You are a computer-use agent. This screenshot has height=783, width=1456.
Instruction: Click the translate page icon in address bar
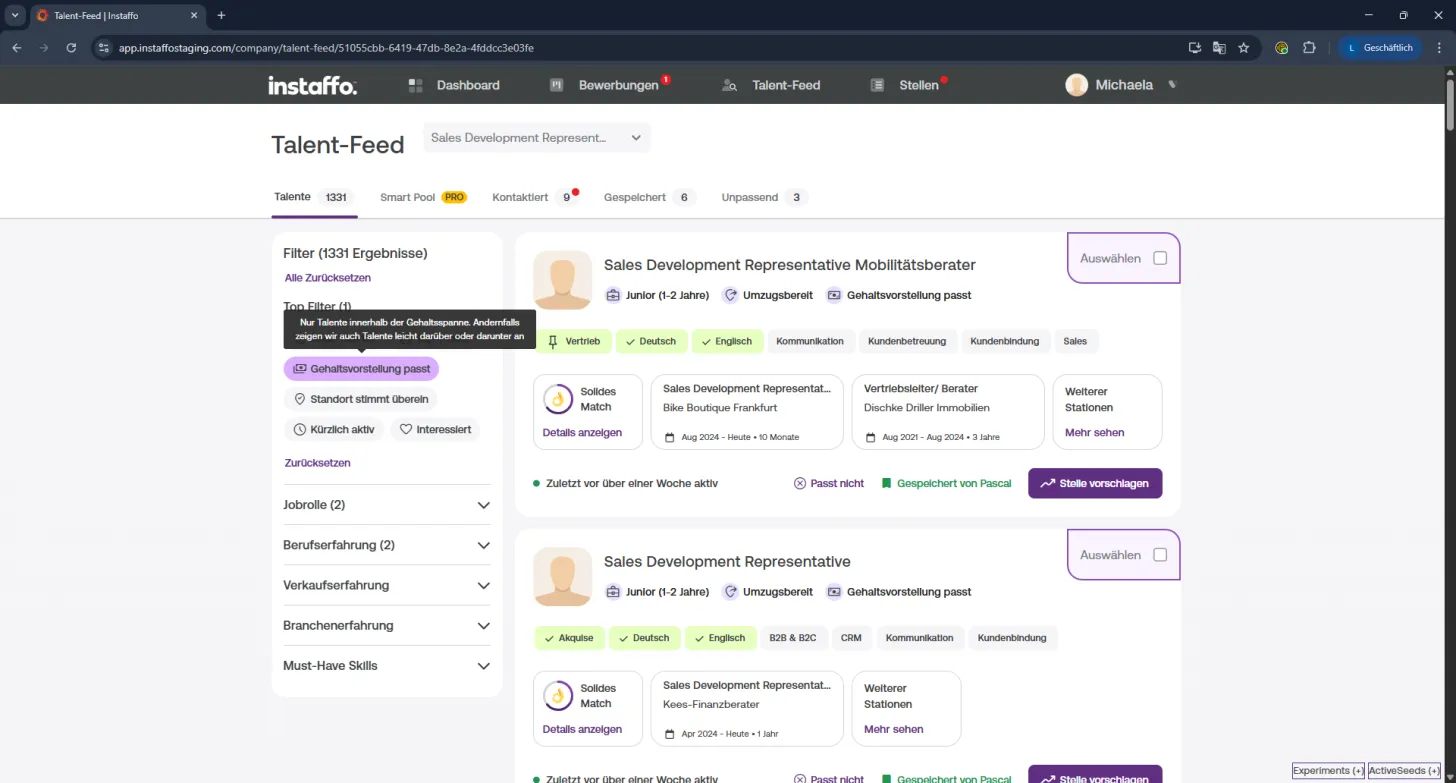[x=1219, y=47]
